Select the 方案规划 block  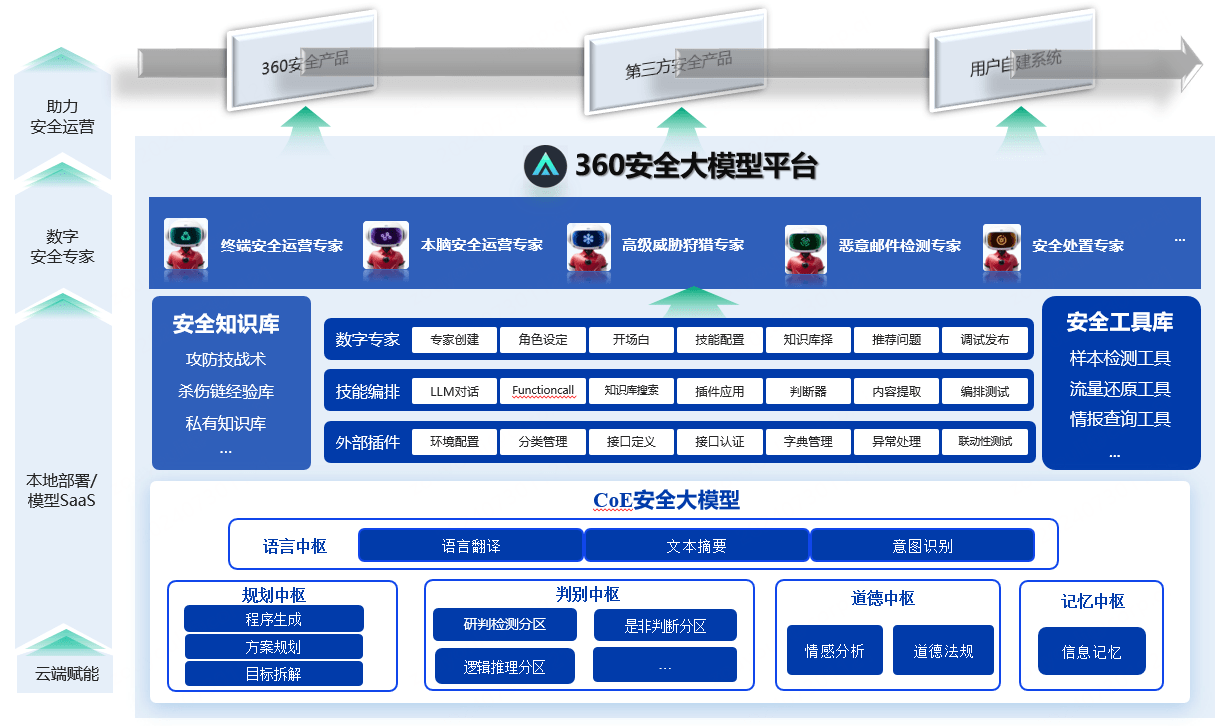(x=273, y=646)
